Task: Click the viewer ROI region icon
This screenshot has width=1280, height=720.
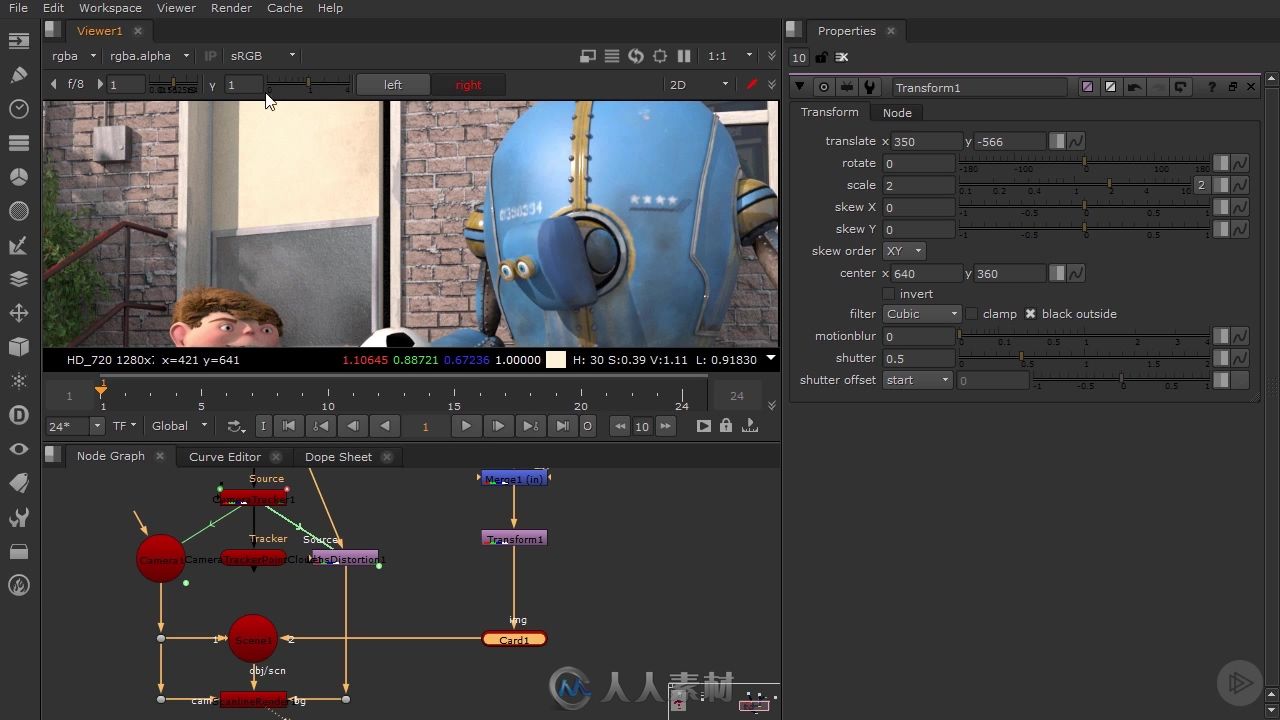Action: point(588,56)
